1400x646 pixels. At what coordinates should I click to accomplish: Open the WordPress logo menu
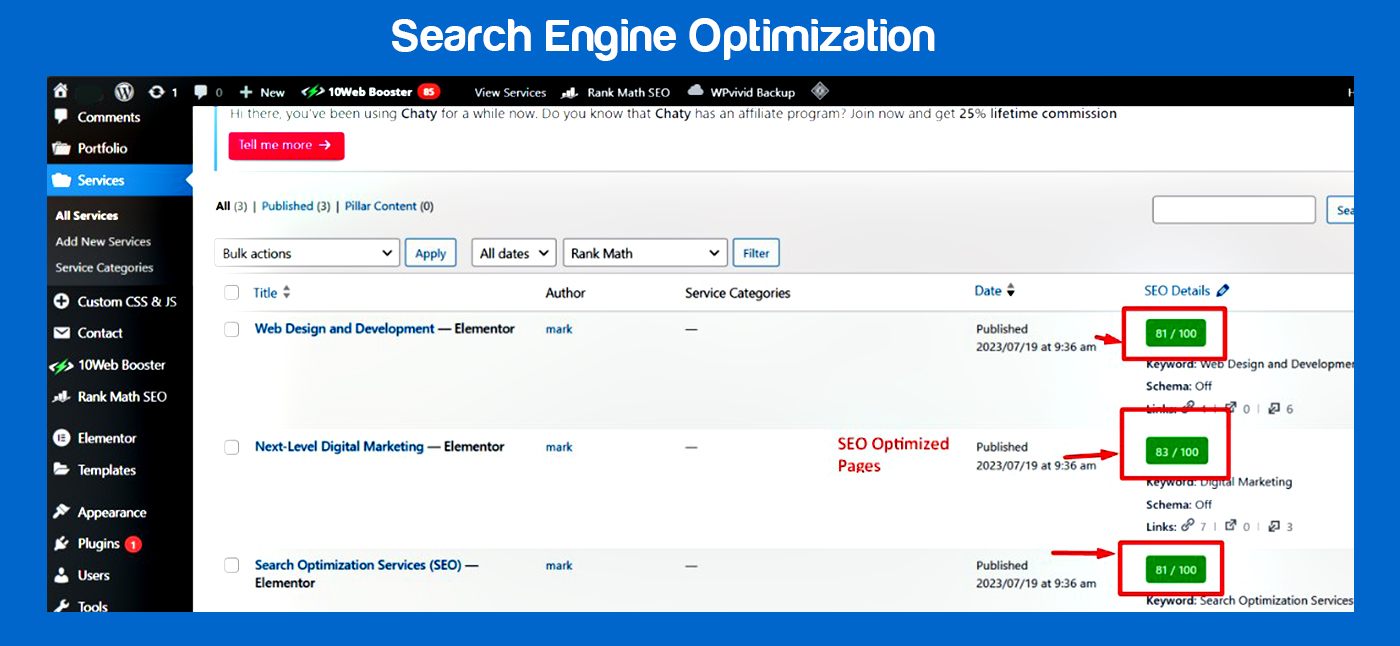pyautogui.click(x=124, y=91)
